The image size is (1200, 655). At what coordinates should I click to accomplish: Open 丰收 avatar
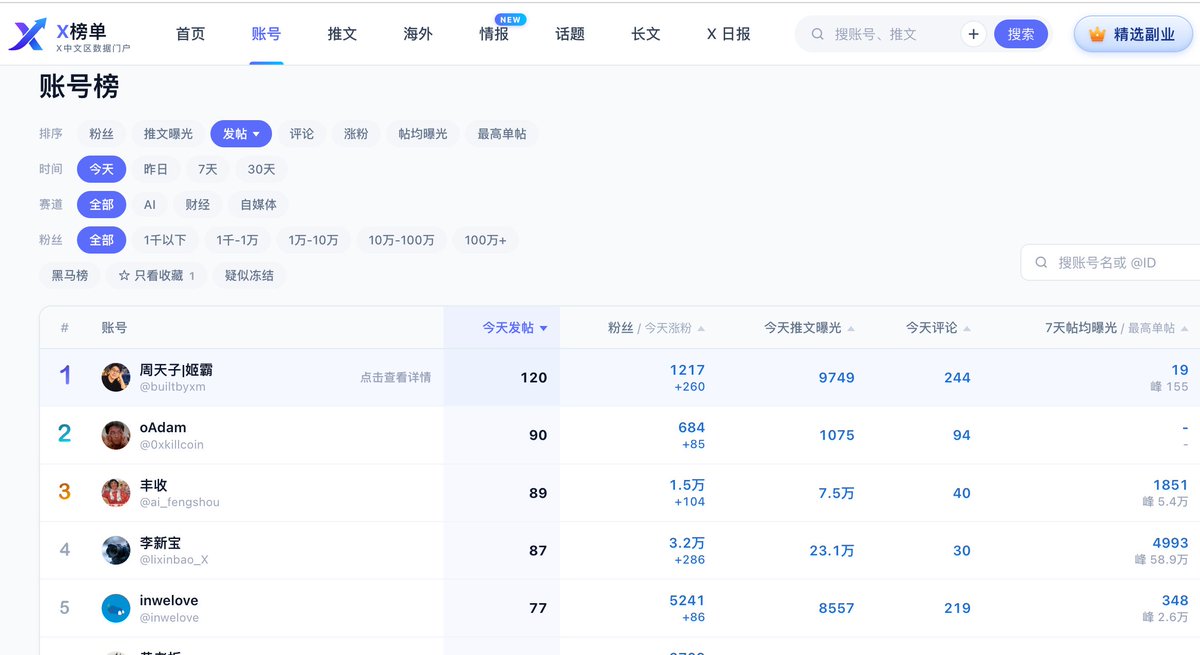click(x=116, y=493)
